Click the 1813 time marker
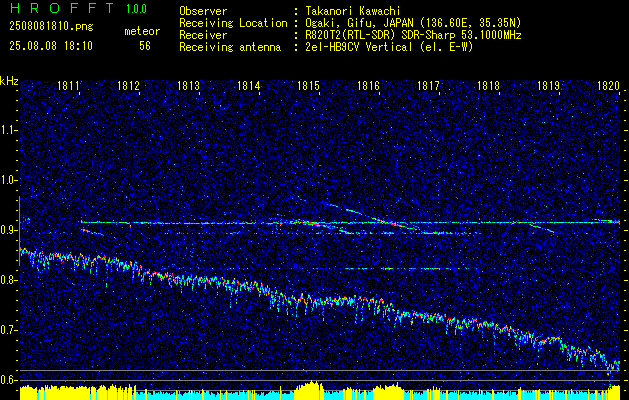This screenshot has height=400, width=629. 188,85
